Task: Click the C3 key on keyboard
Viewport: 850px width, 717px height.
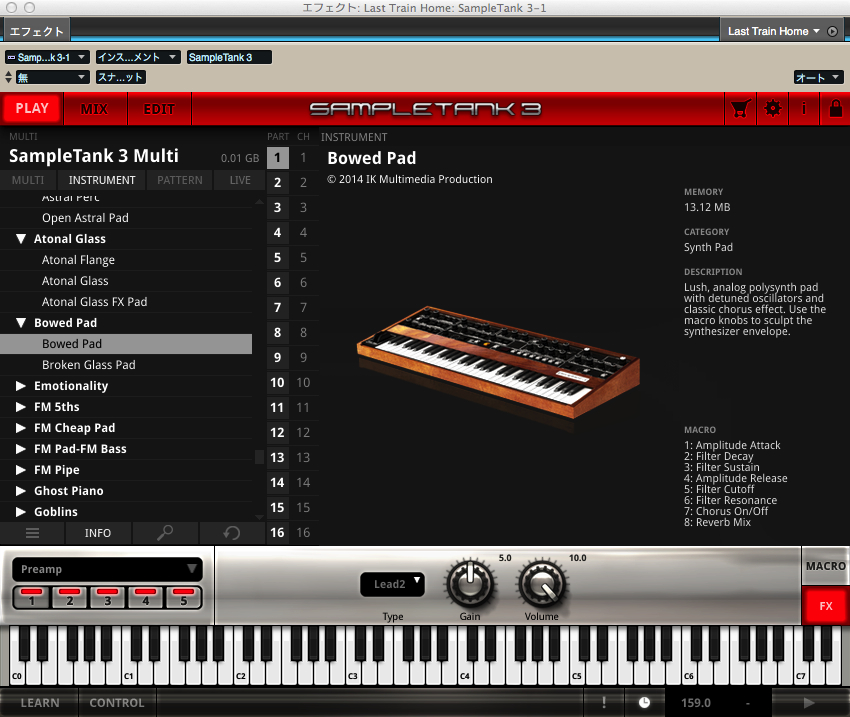Action: 353,672
